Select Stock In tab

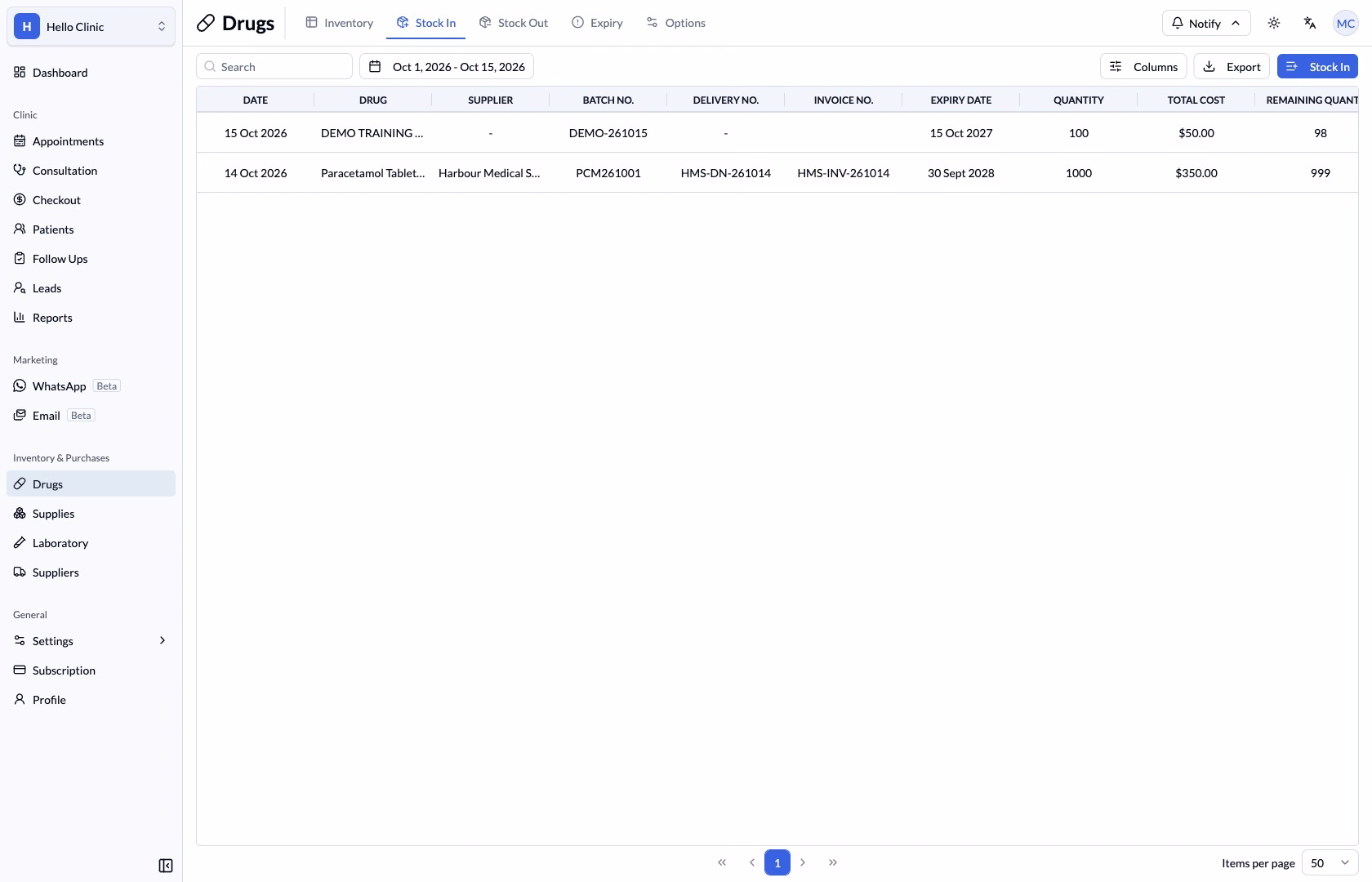(x=426, y=23)
